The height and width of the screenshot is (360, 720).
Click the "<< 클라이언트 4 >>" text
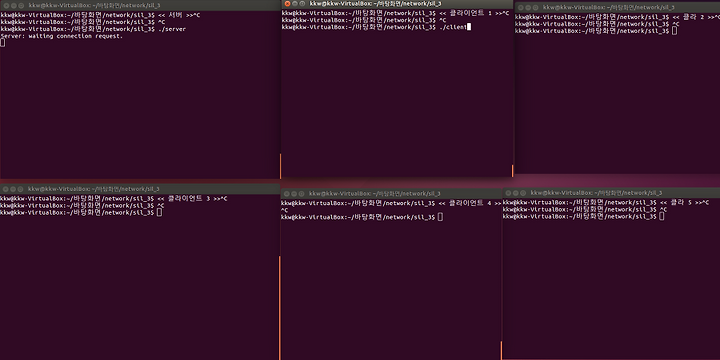470,203
